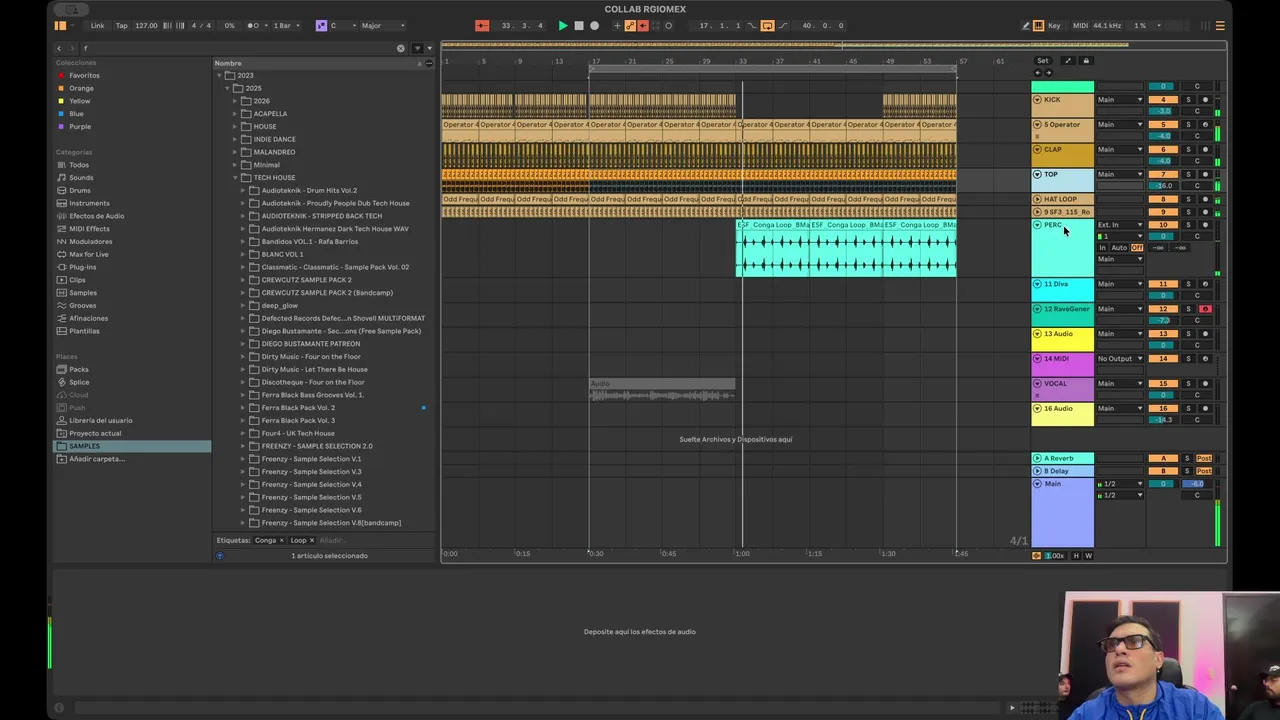Collapse the 2025 folder

click(227, 88)
